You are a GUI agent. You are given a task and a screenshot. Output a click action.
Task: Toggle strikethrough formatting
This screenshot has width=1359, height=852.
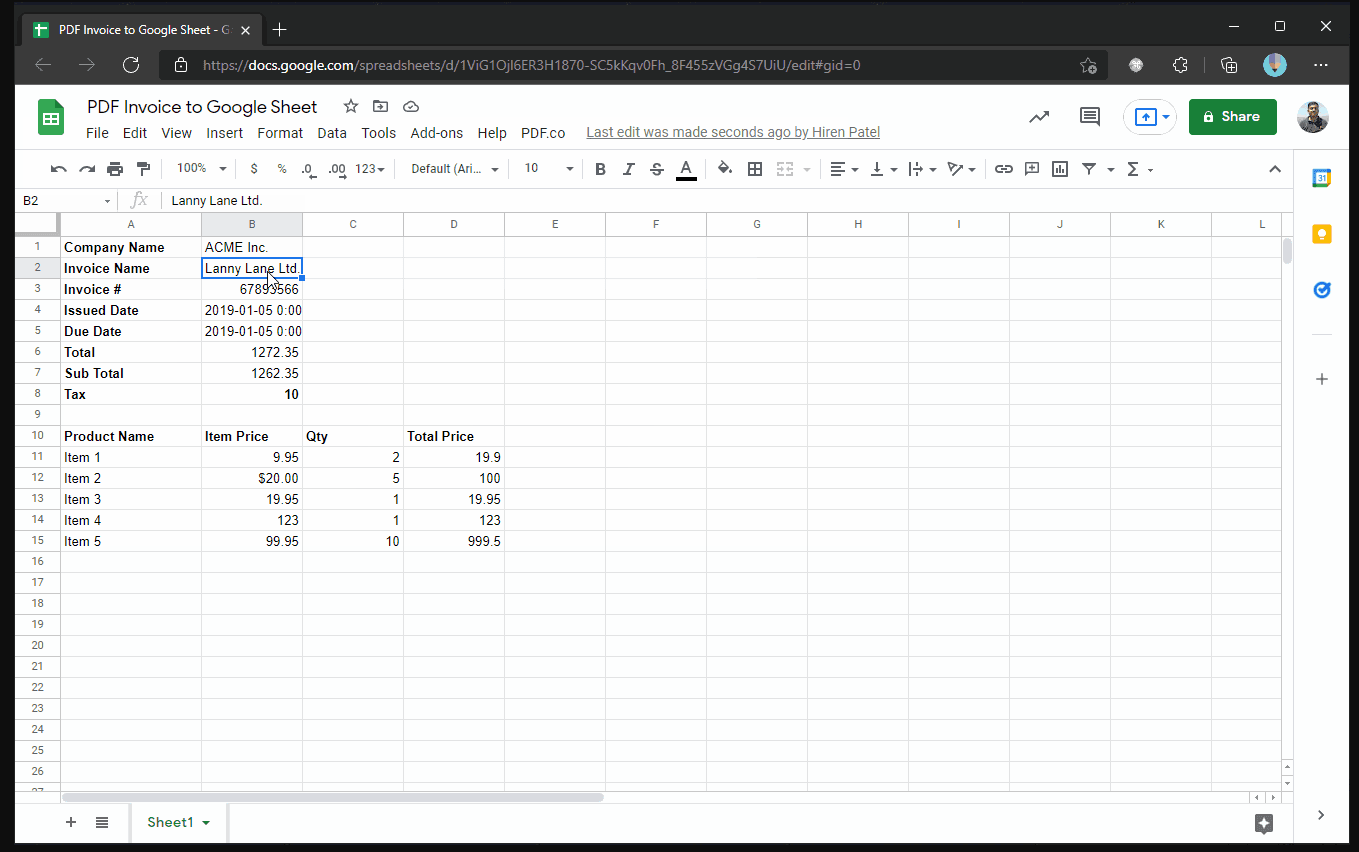[656, 169]
